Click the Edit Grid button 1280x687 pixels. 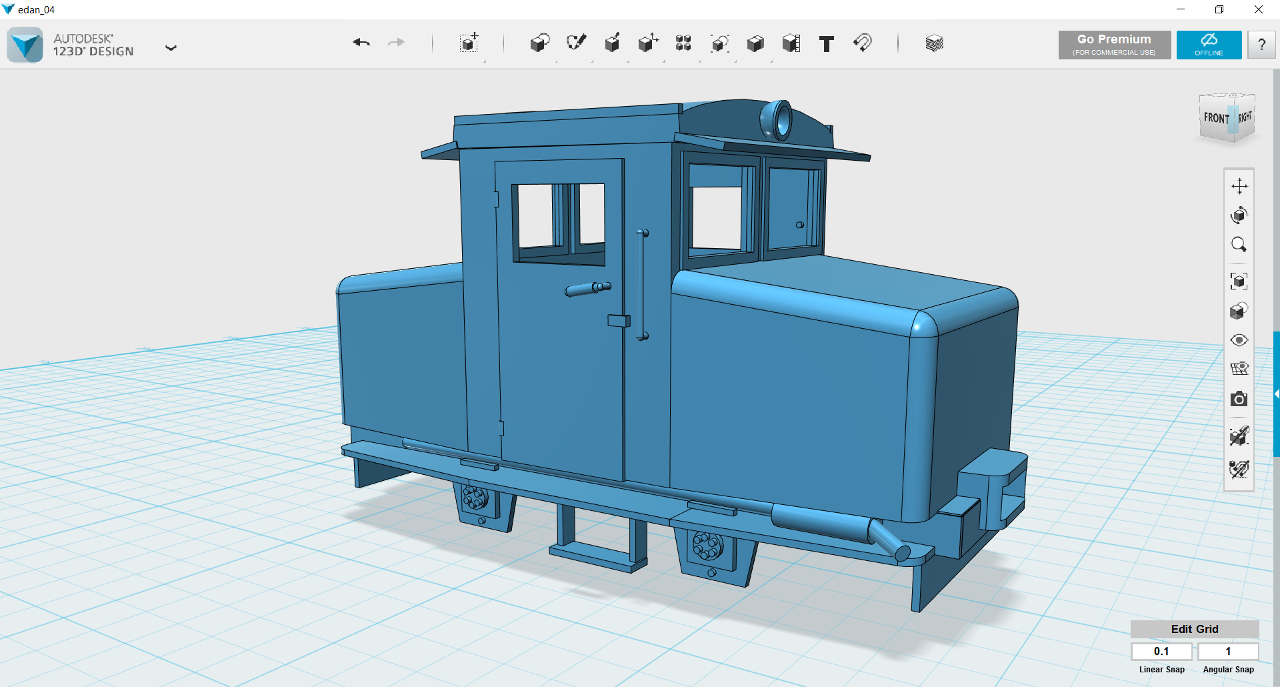point(1195,629)
